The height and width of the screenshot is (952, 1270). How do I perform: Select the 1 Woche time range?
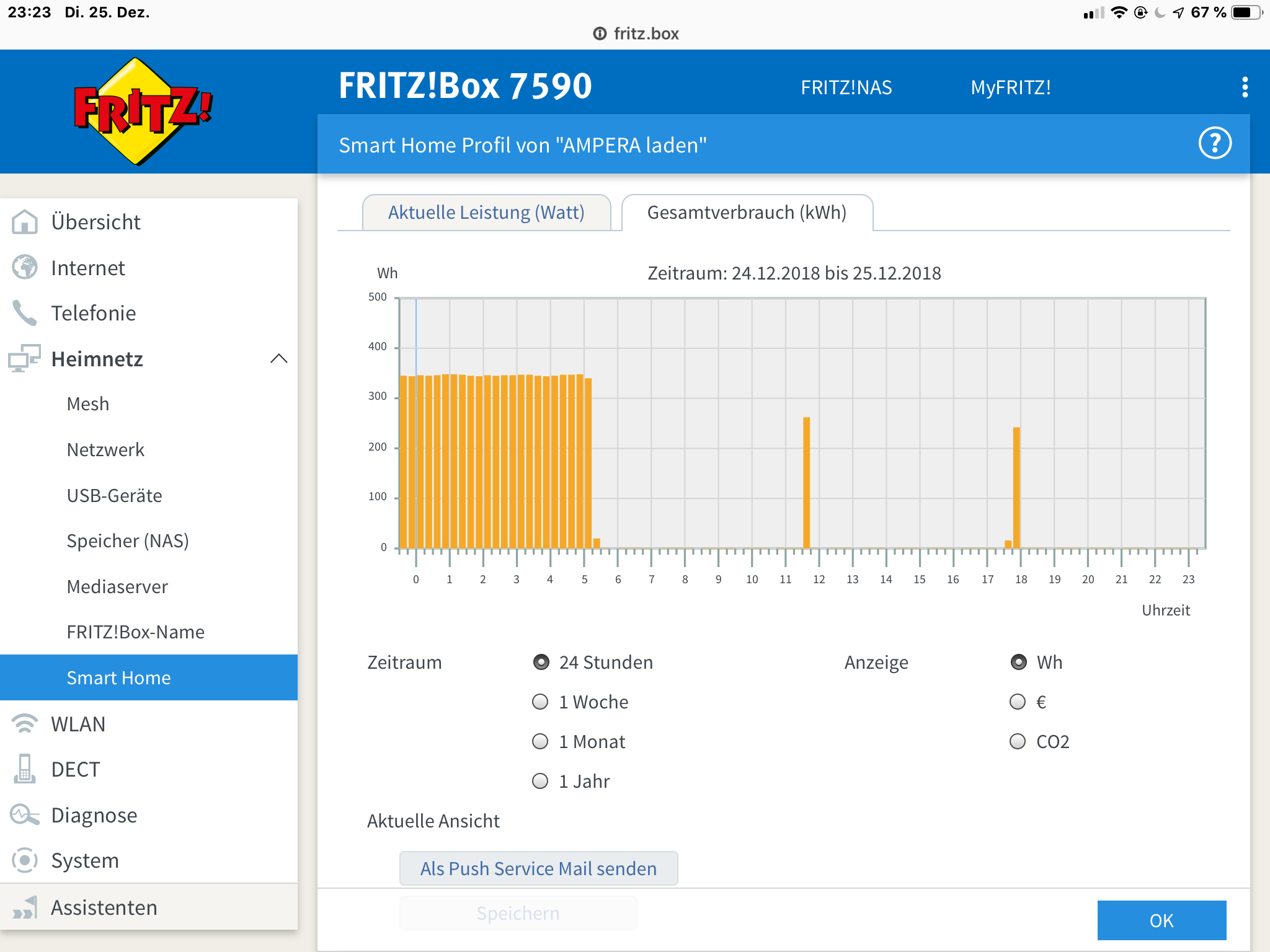pyautogui.click(x=541, y=702)
